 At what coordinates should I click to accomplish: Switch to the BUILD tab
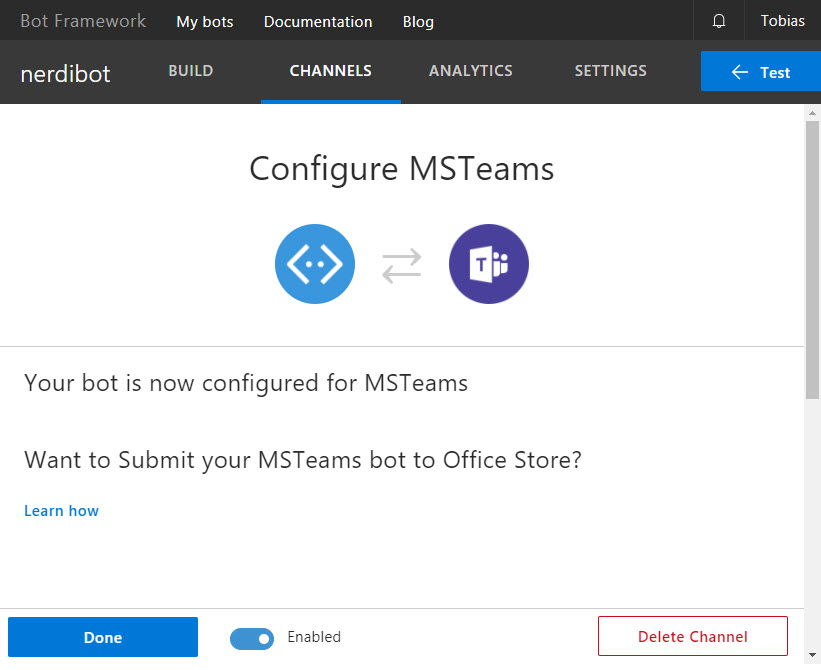[191, 71]
